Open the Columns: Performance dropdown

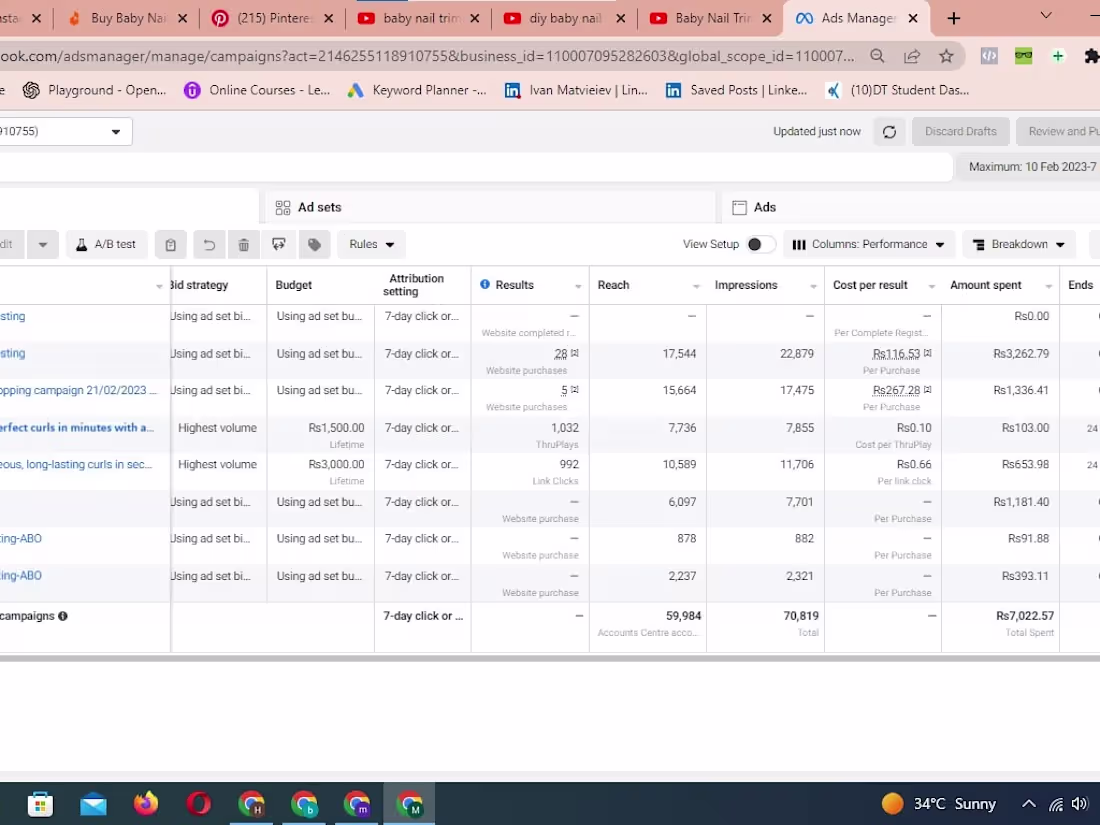868,245
